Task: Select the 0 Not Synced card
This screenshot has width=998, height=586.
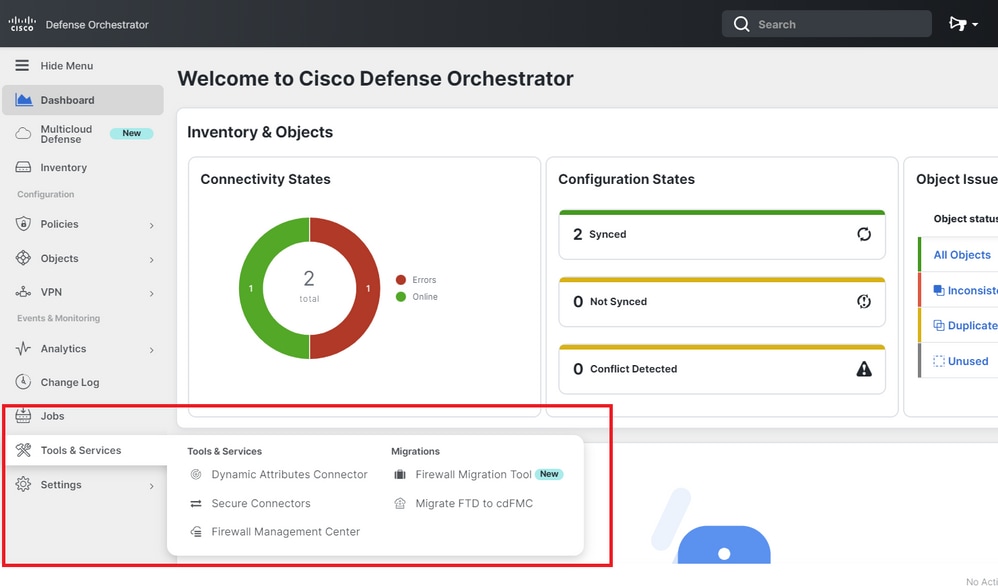Action: [x=722, y=302]
